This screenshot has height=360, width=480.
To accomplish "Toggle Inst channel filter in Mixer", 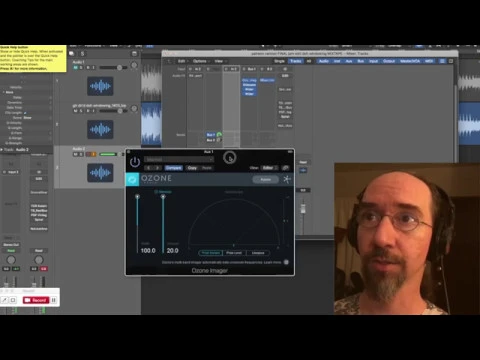I will 337,61.
